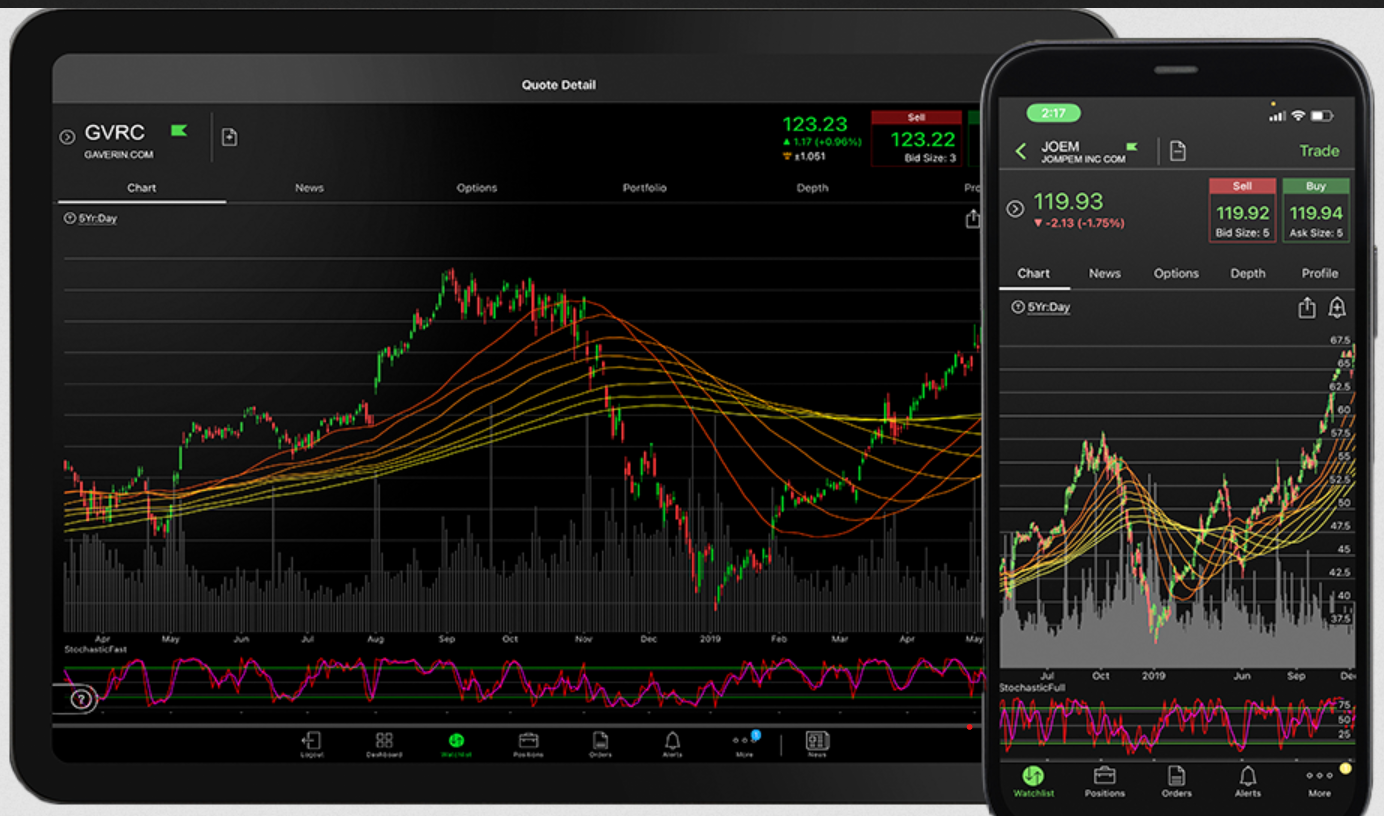Select the green Watchlist icon on the tablet

pos(456,741)
